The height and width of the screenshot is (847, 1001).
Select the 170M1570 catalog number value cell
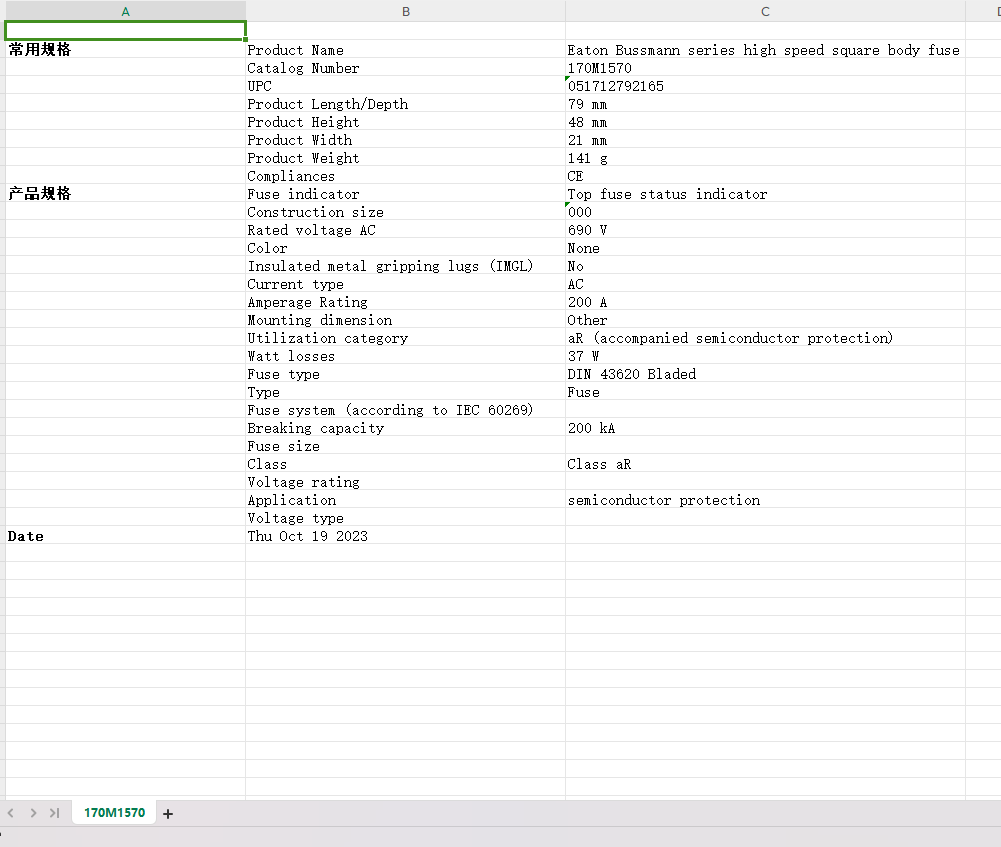point(765,68)
